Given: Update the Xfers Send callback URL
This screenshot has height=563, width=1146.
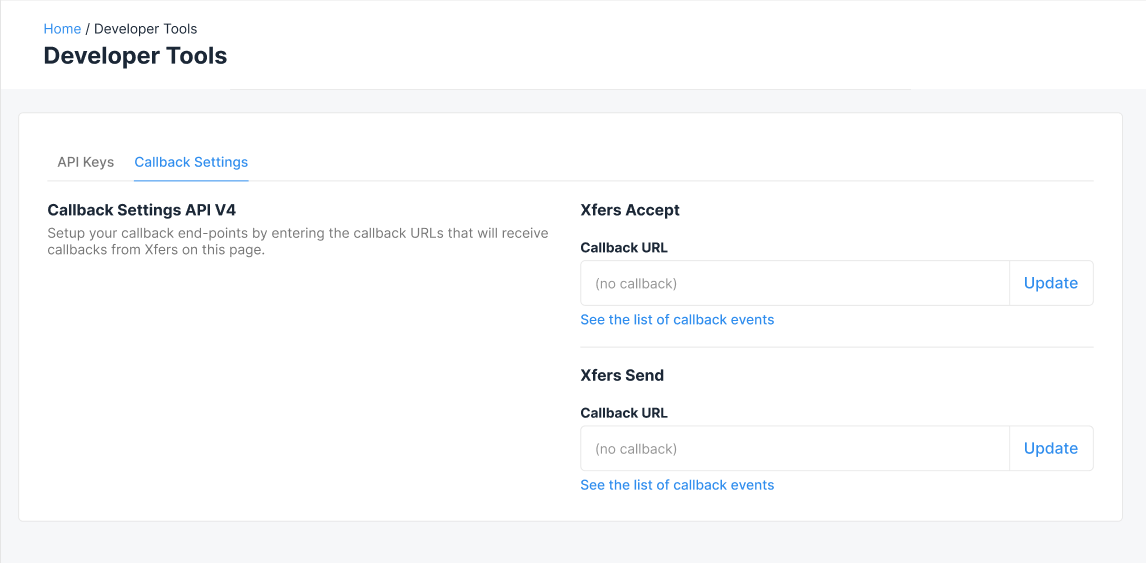Looking at the screenshot, I should coord(1051,448).
